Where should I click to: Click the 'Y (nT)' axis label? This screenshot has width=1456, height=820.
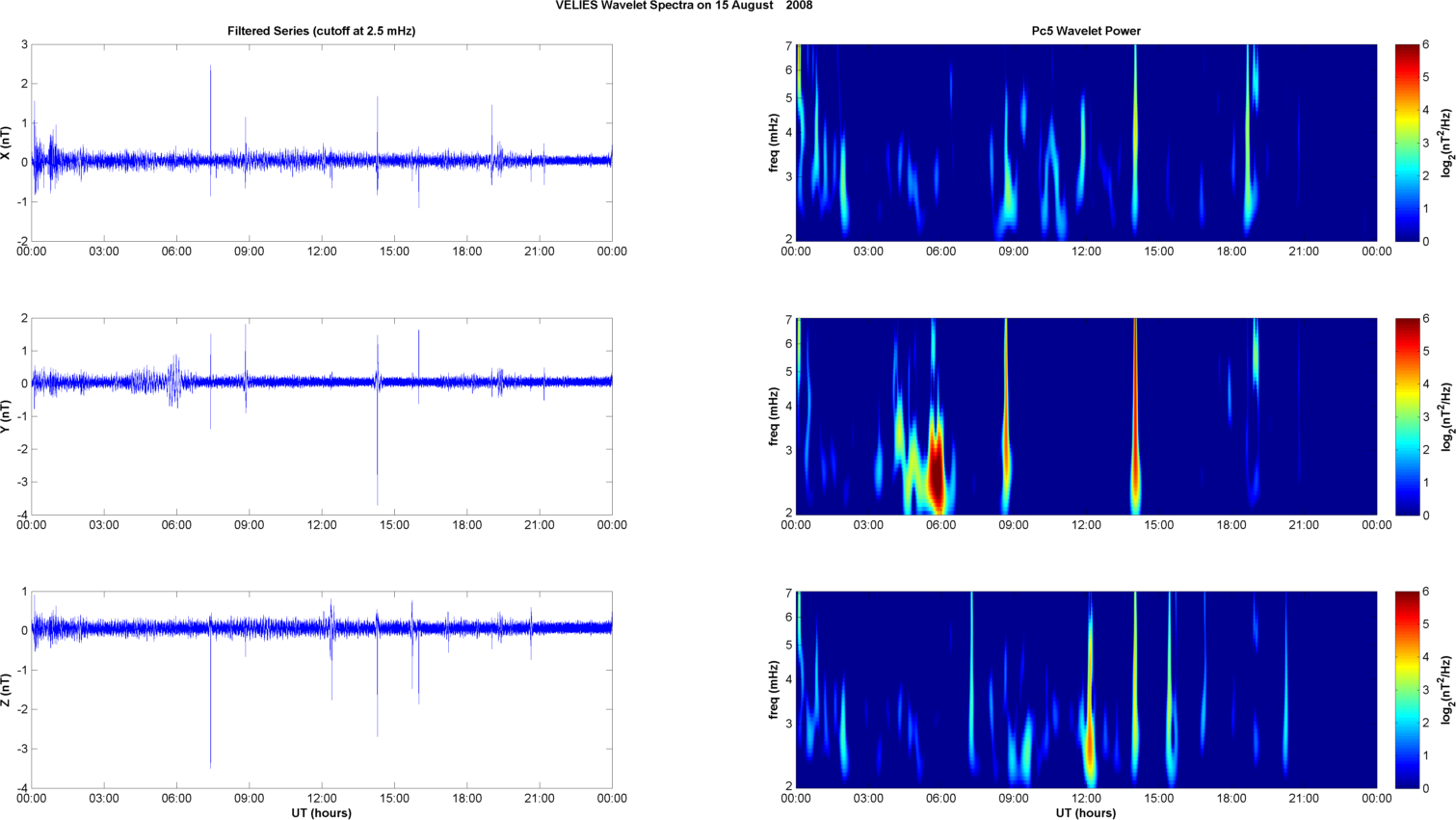(7, 416)
